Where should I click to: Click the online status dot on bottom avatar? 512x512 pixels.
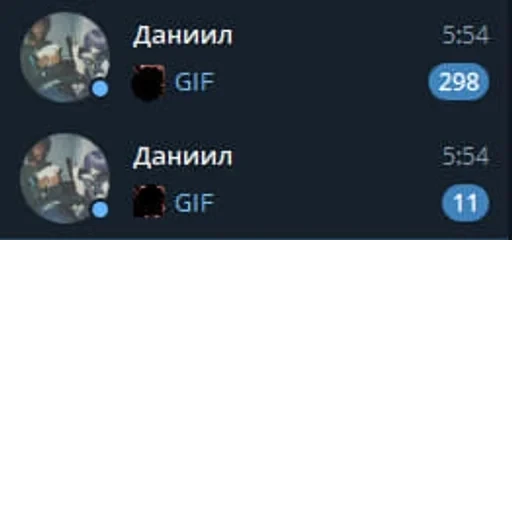100,210
